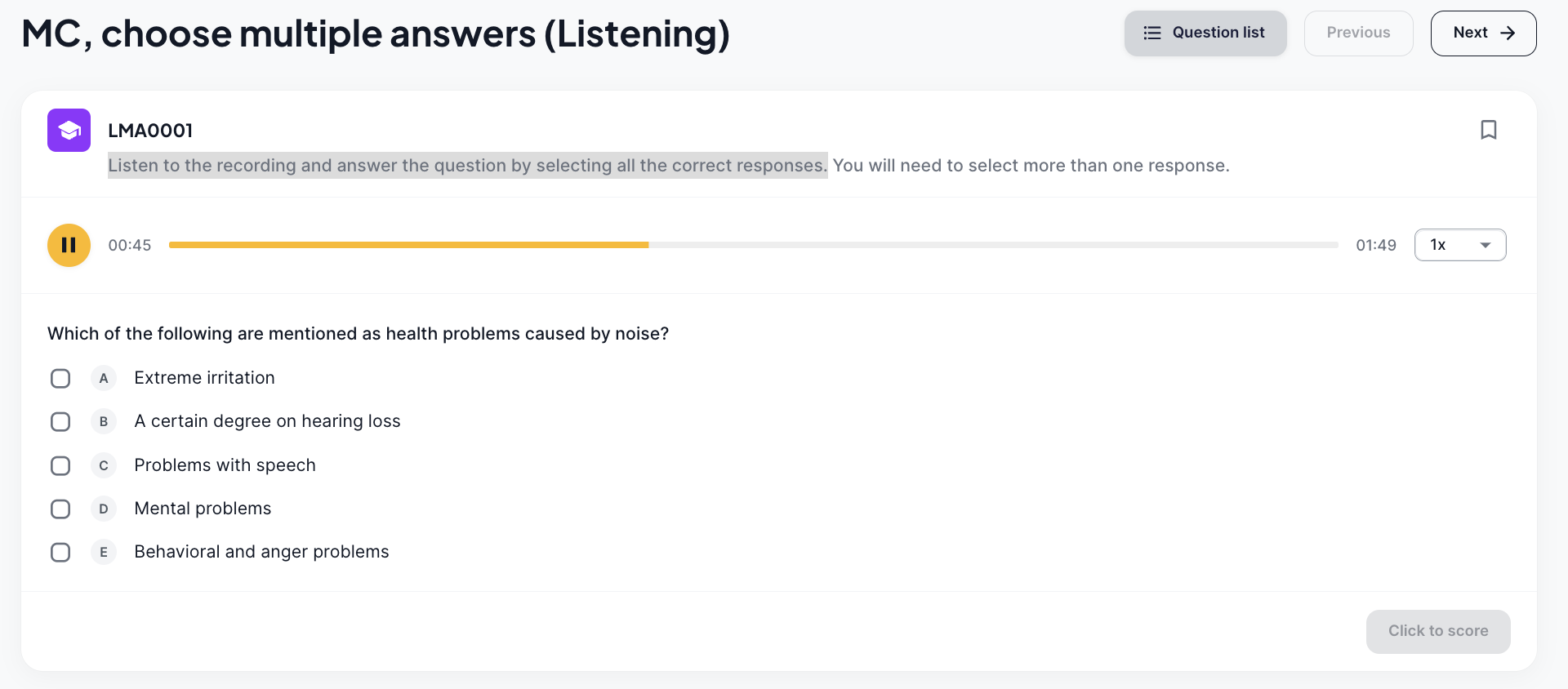Click the speed dropdown caret arrow
The height and width of the screenshot is (689, 1568).
point(1486,245)
